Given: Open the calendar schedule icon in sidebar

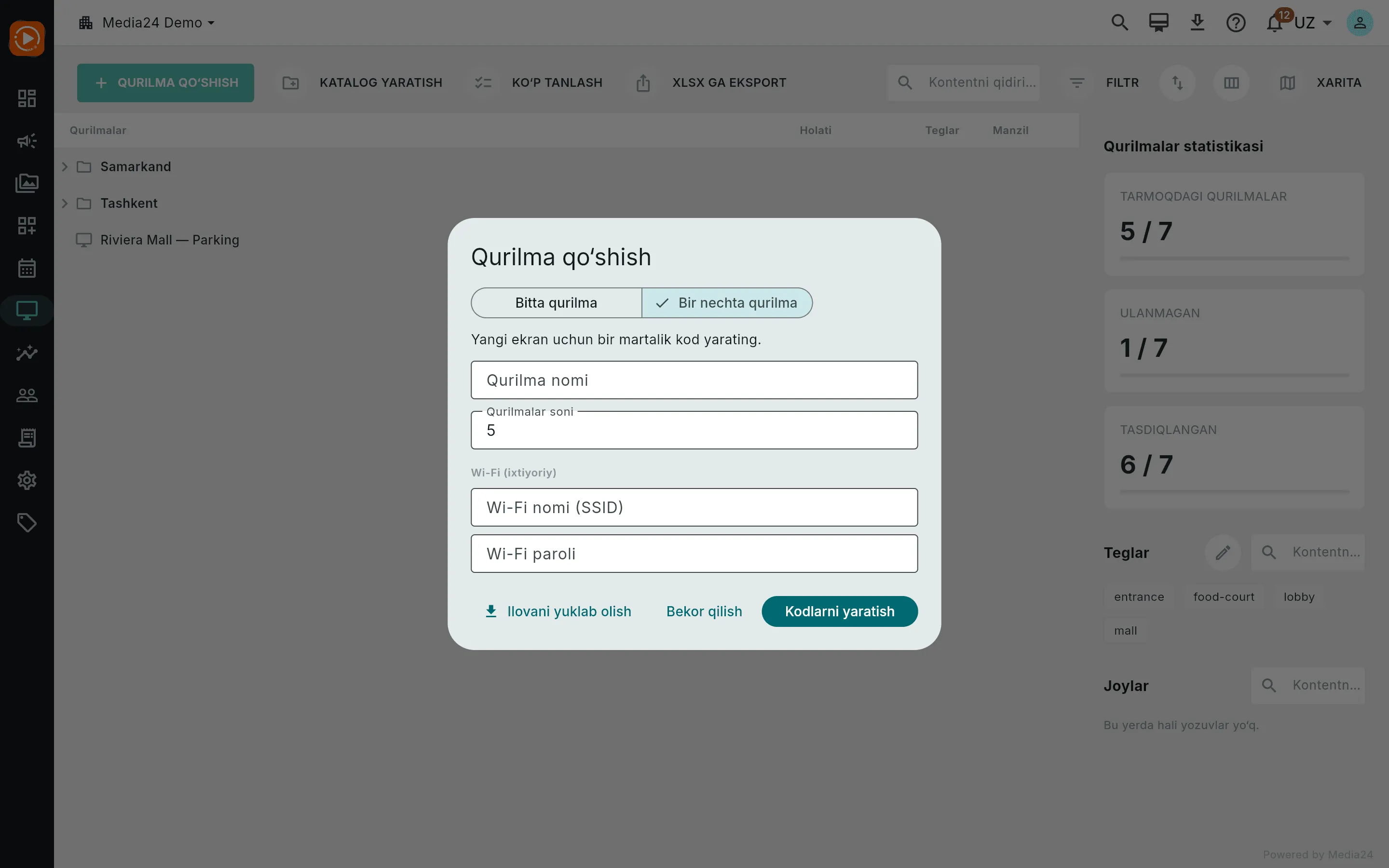Looking at the screenshot, I should tap(27, 268).
